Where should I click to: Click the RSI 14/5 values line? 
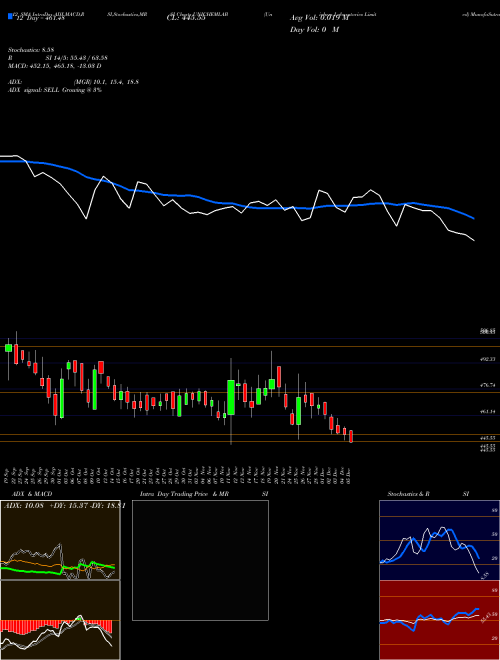point(58,58)
